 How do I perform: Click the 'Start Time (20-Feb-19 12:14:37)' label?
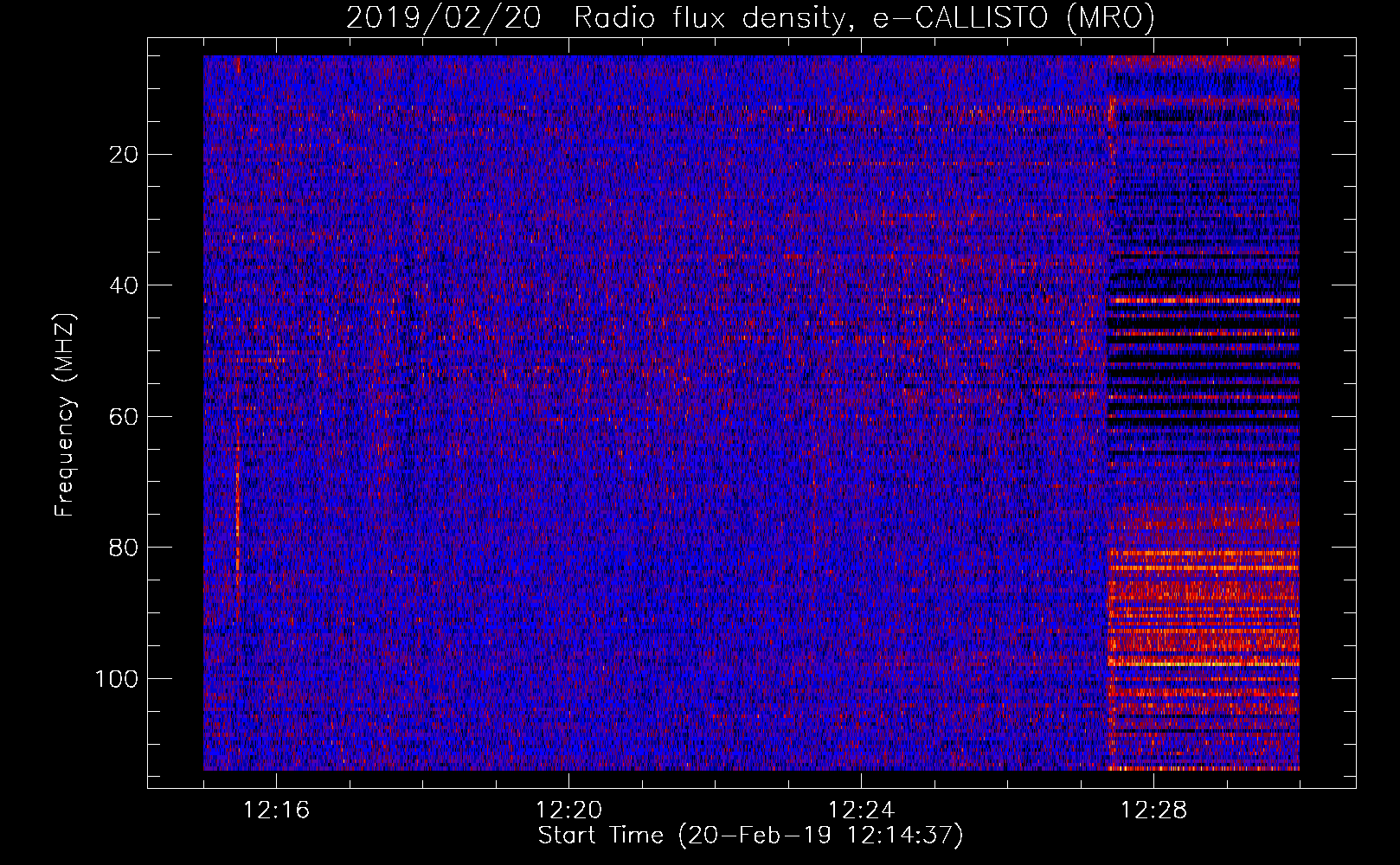(750, 836)
